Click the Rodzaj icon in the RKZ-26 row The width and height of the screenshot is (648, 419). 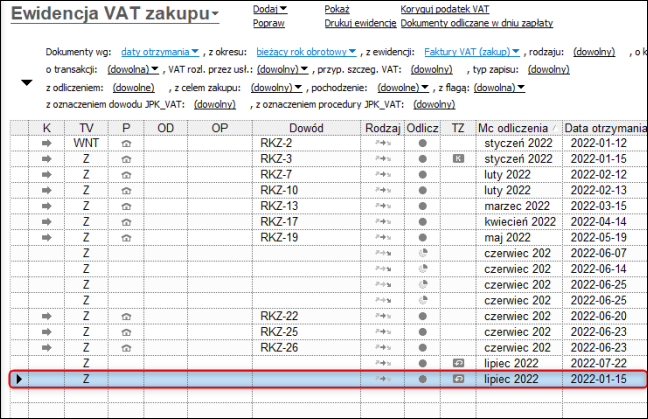pos(383,348)
